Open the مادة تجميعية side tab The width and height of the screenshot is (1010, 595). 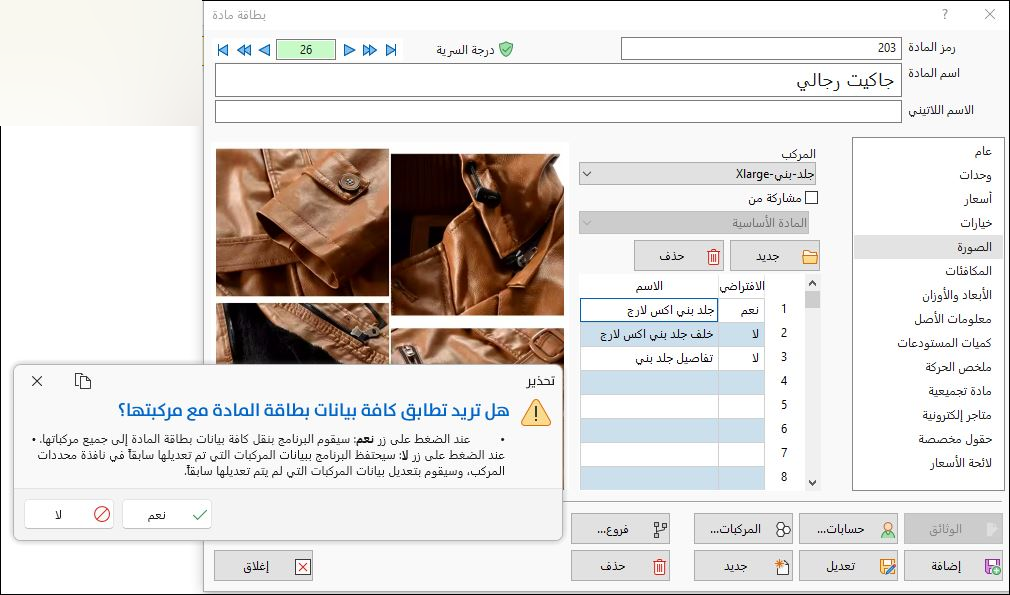928,391
